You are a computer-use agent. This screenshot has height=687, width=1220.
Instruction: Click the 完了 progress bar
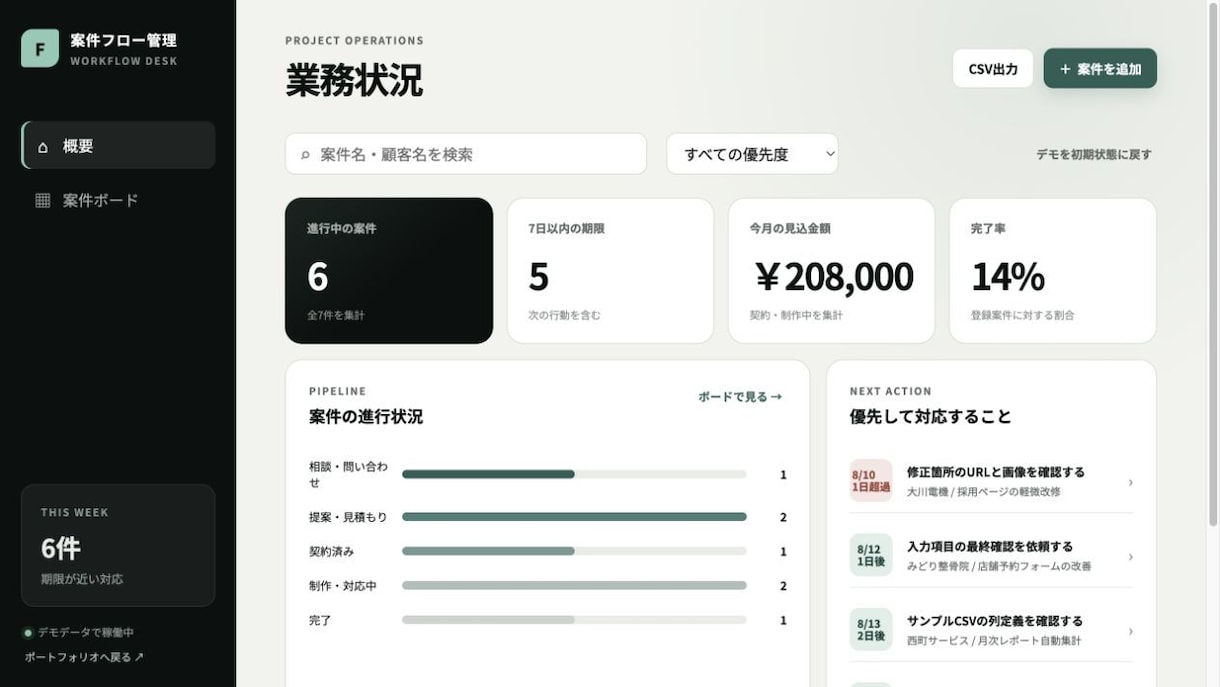coord(574,620)
